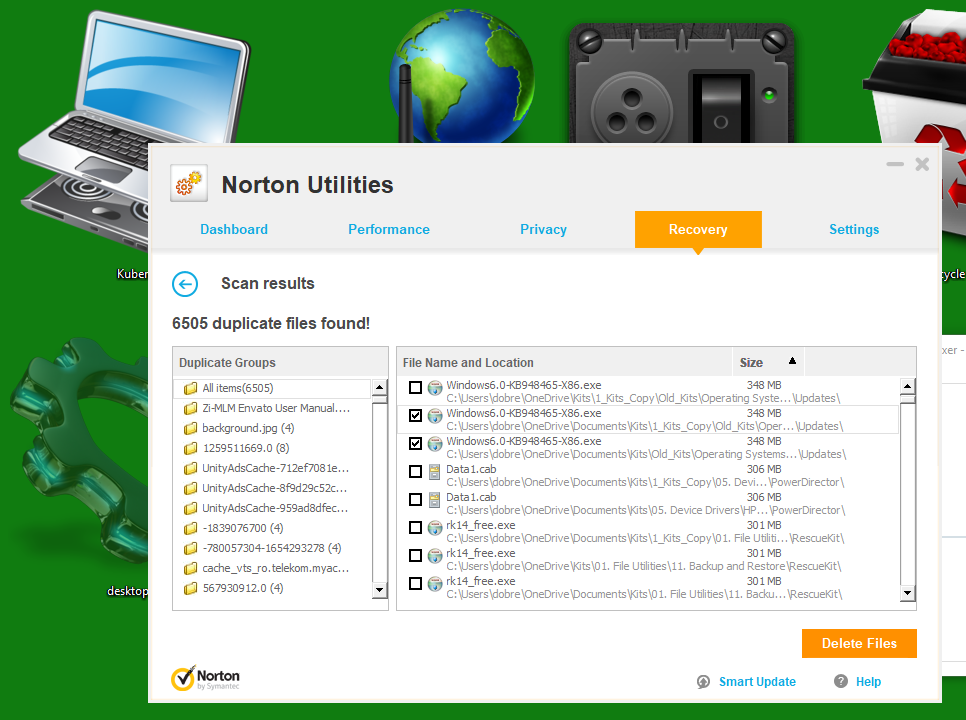Click the Norton Utilities gear logo icon
966x720 pixels.
(189, 183)
